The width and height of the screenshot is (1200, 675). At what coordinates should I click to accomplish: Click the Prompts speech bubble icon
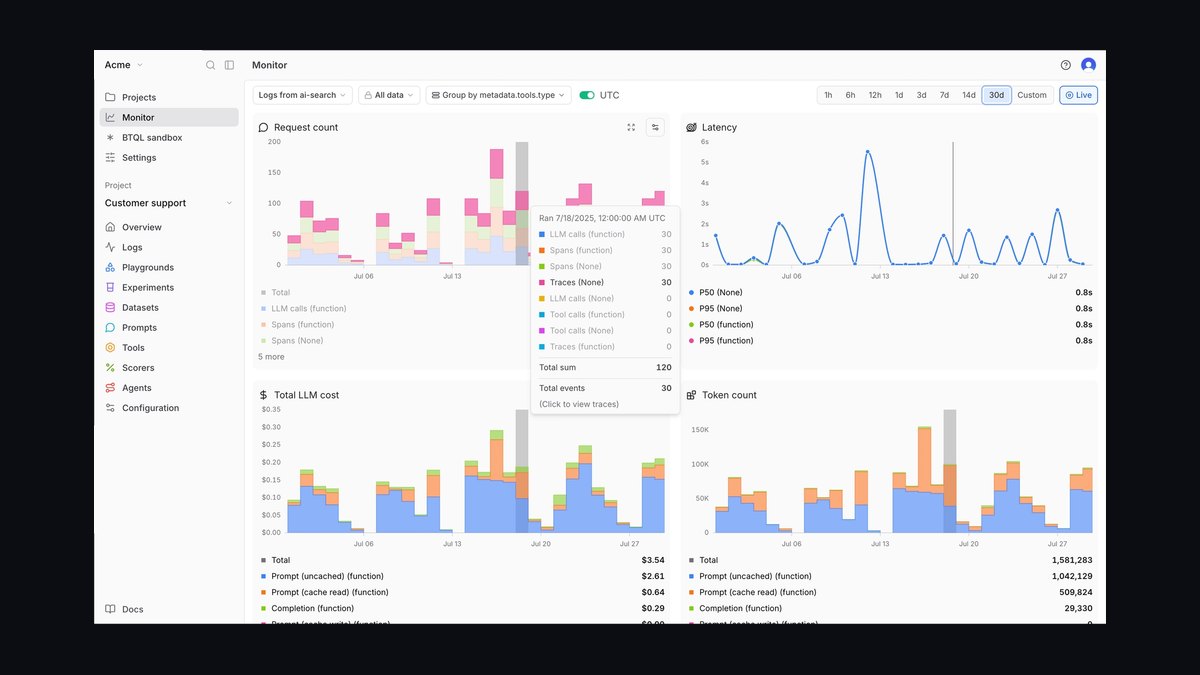click(x=111, y=327)
